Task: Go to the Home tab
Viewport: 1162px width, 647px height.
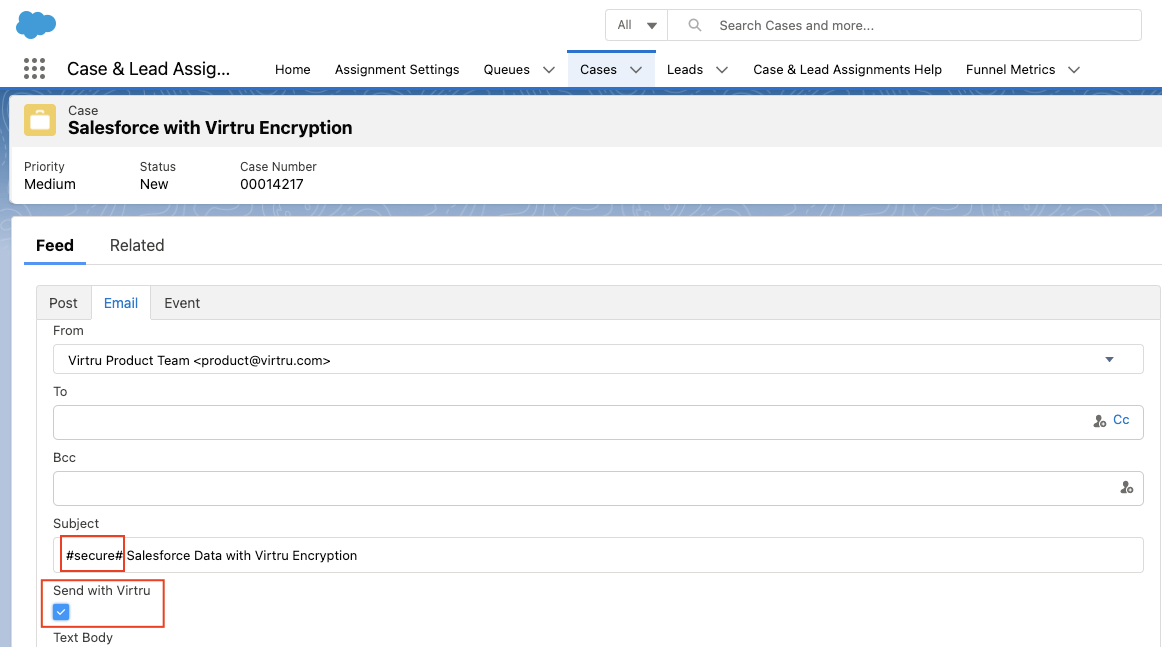Action: click(293, 70)
